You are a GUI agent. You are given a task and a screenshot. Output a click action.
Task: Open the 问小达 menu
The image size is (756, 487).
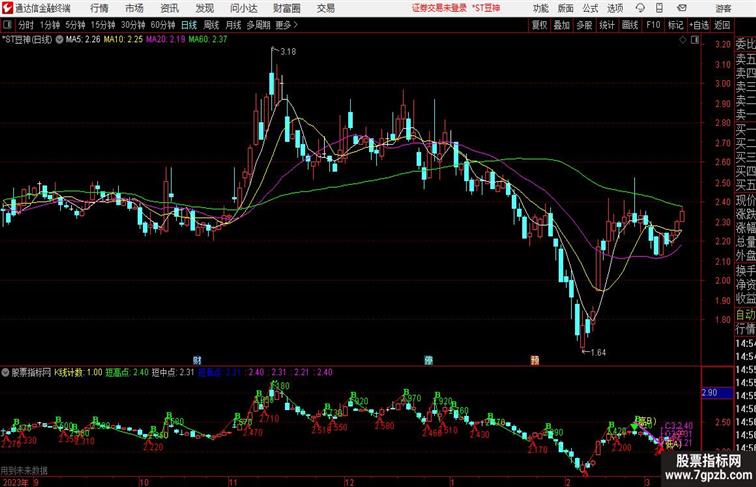tap(244, 8)
